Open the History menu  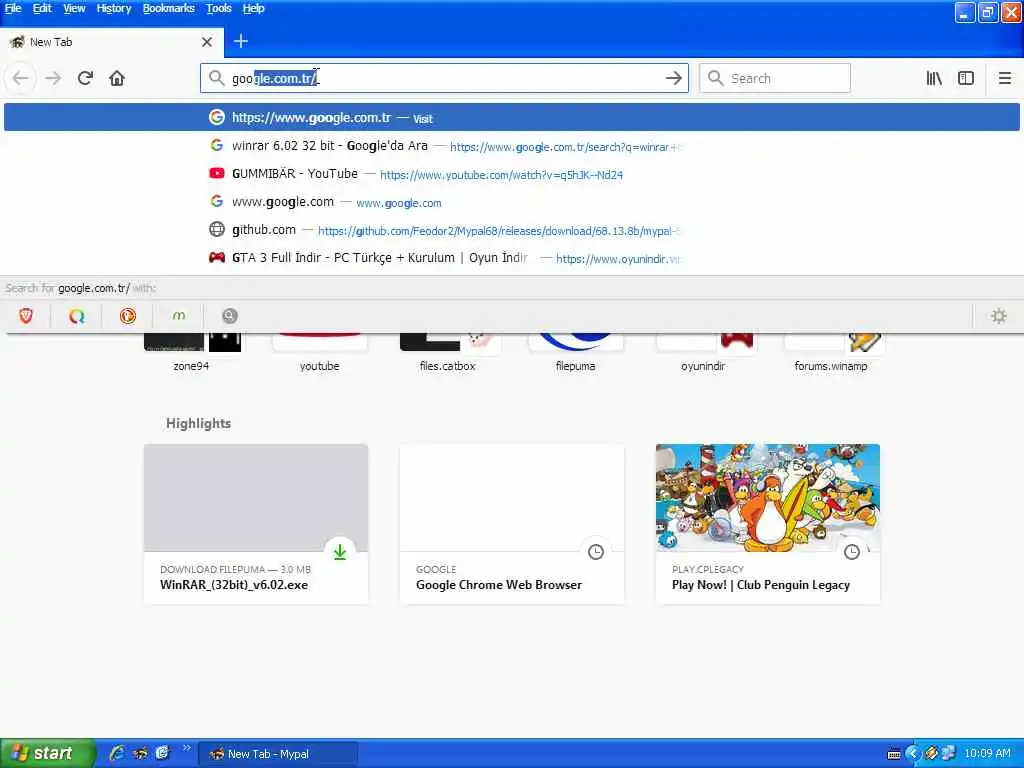(x=114, y=8)
